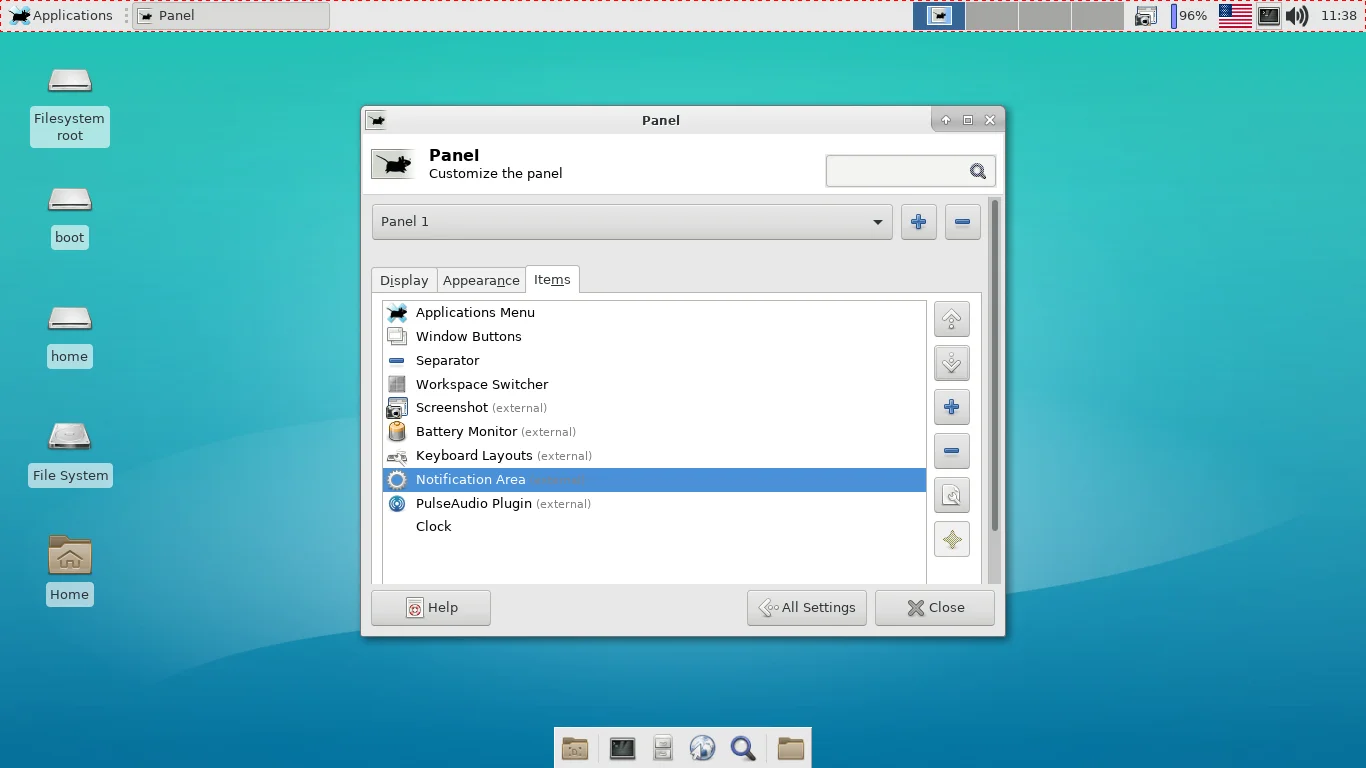Viewport: 1366px width, 768px height.
Task: Click the vertical scrollbar of the Panel dialog
Action: point(994,366)
